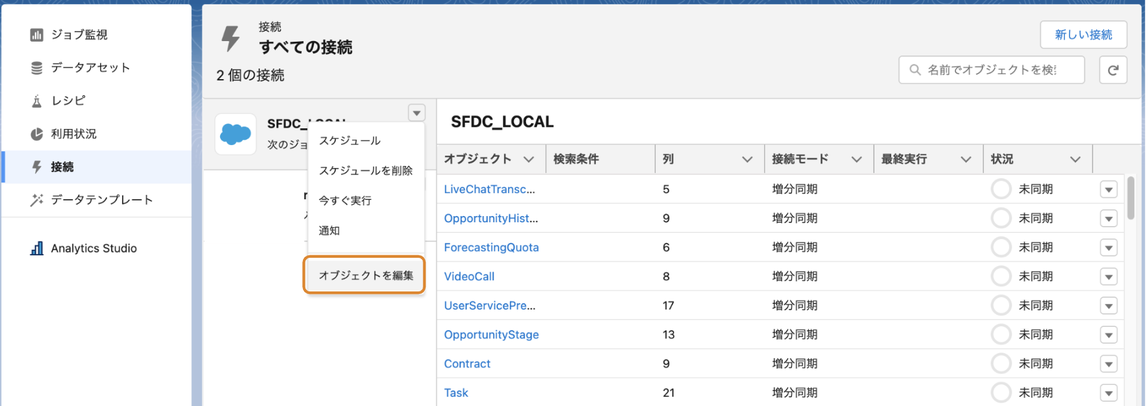The image size is (1148, 406).
Task: Open row action dropdown for OpportunityHist
Action: click(1108, 218)
